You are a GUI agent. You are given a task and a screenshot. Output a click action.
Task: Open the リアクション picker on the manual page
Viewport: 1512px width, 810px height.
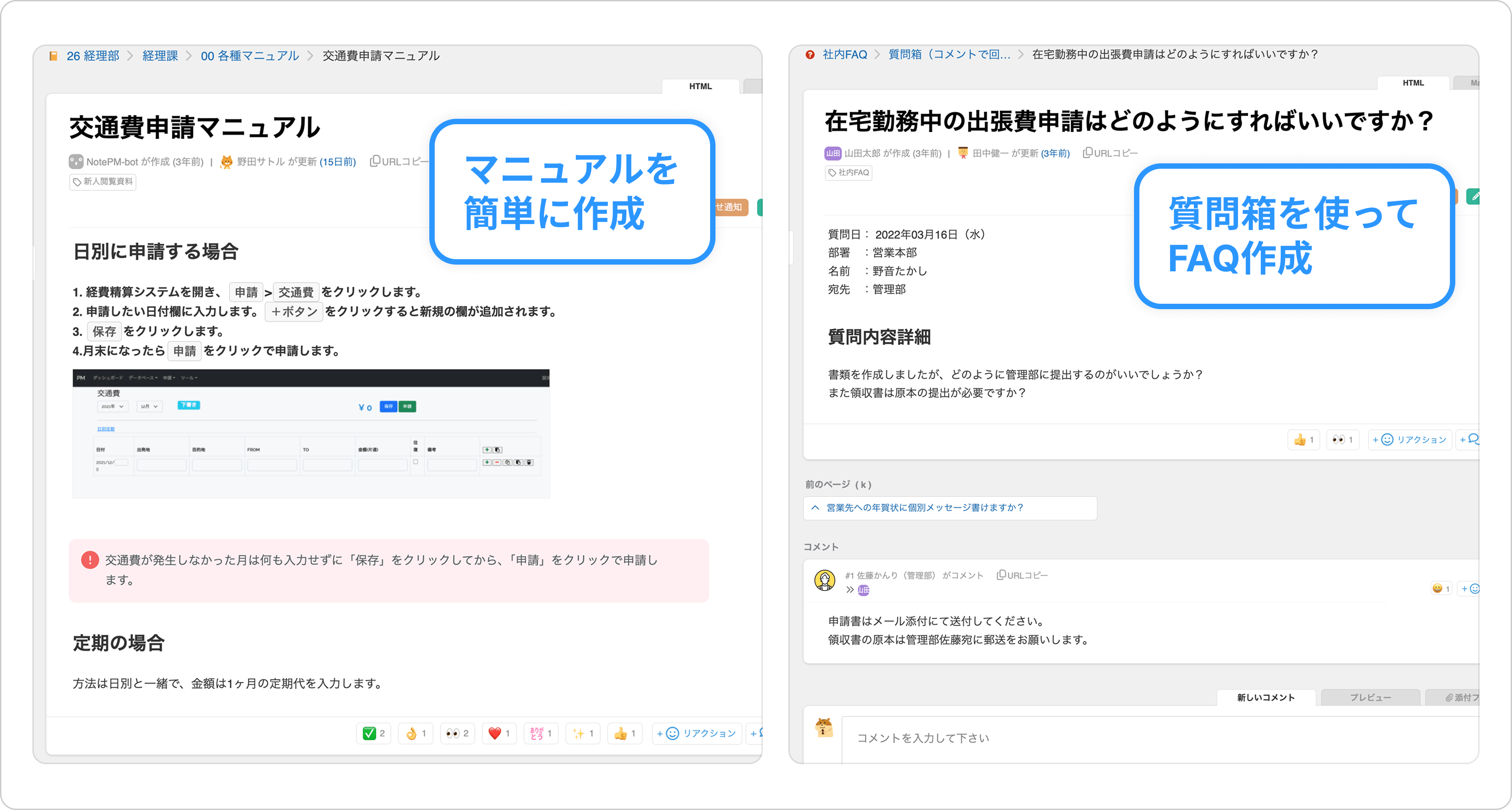click(x=697, y=733)
